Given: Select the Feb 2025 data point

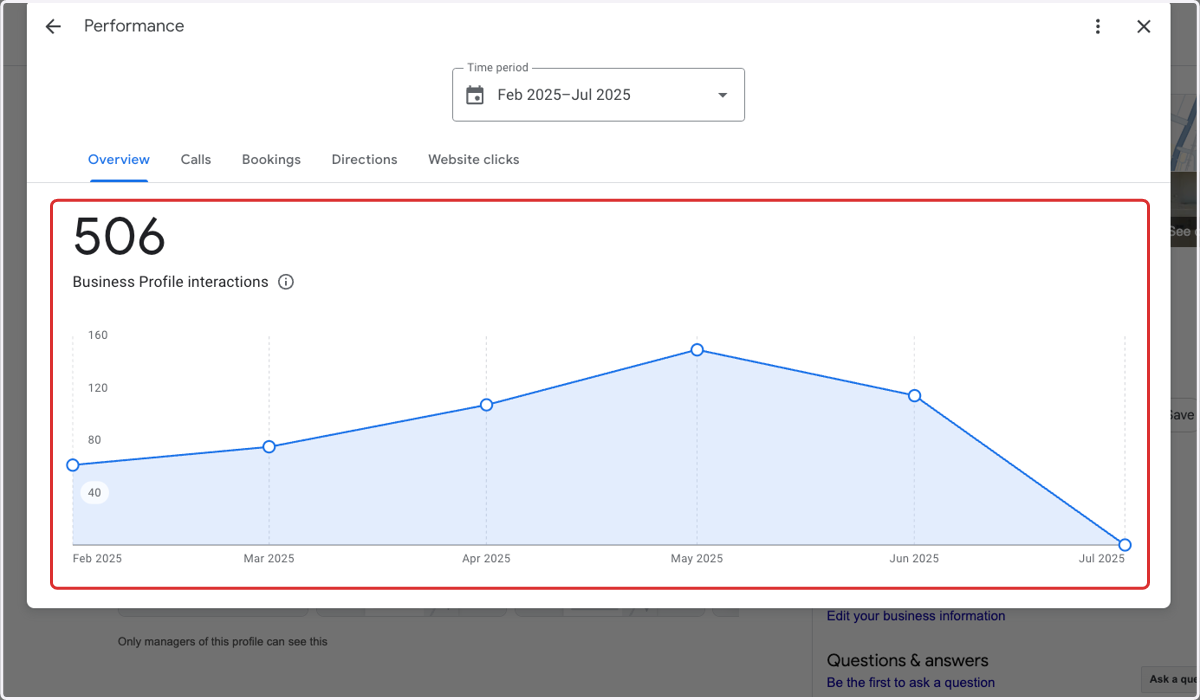Looking at the screenshot, I should (73, 465).
